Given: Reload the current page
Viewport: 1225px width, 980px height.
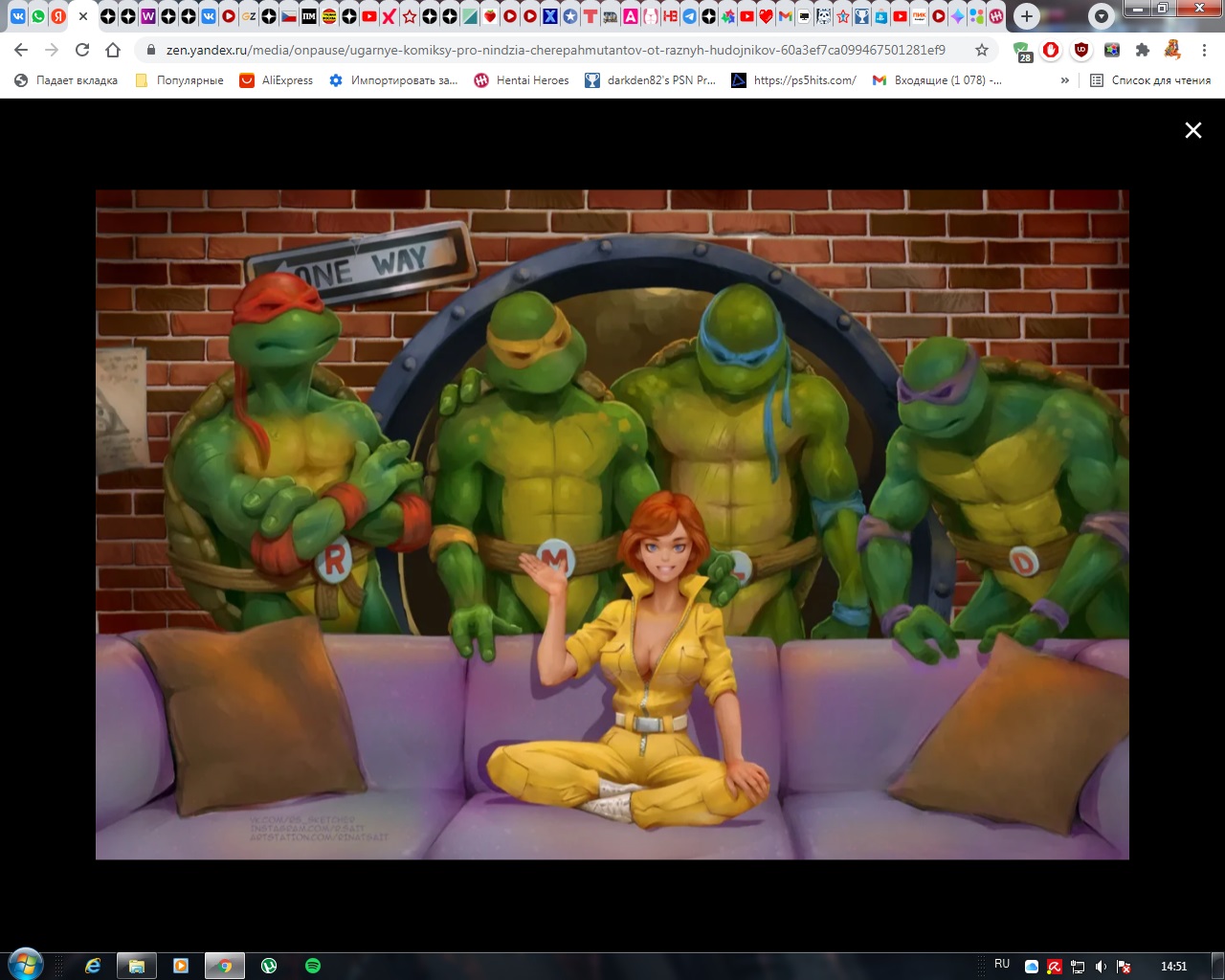Looking at the screenshot, I should [82, 50].
